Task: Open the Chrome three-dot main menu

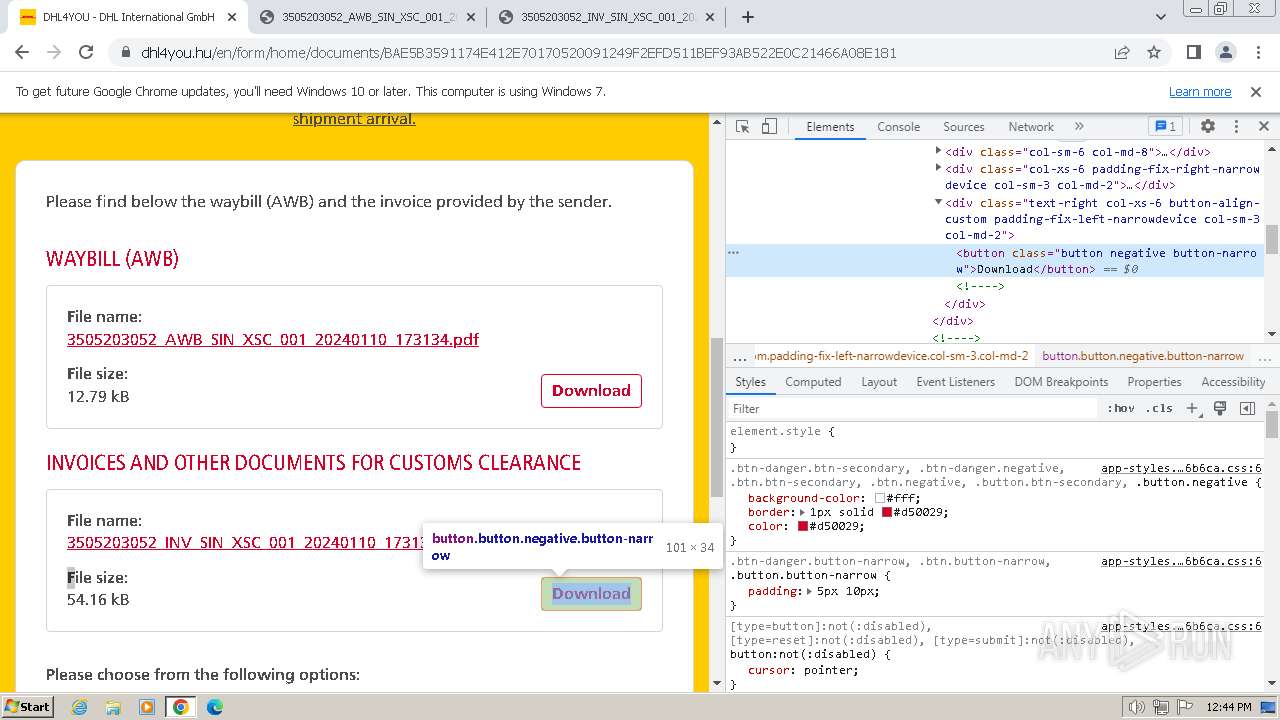Action: 1256,53
